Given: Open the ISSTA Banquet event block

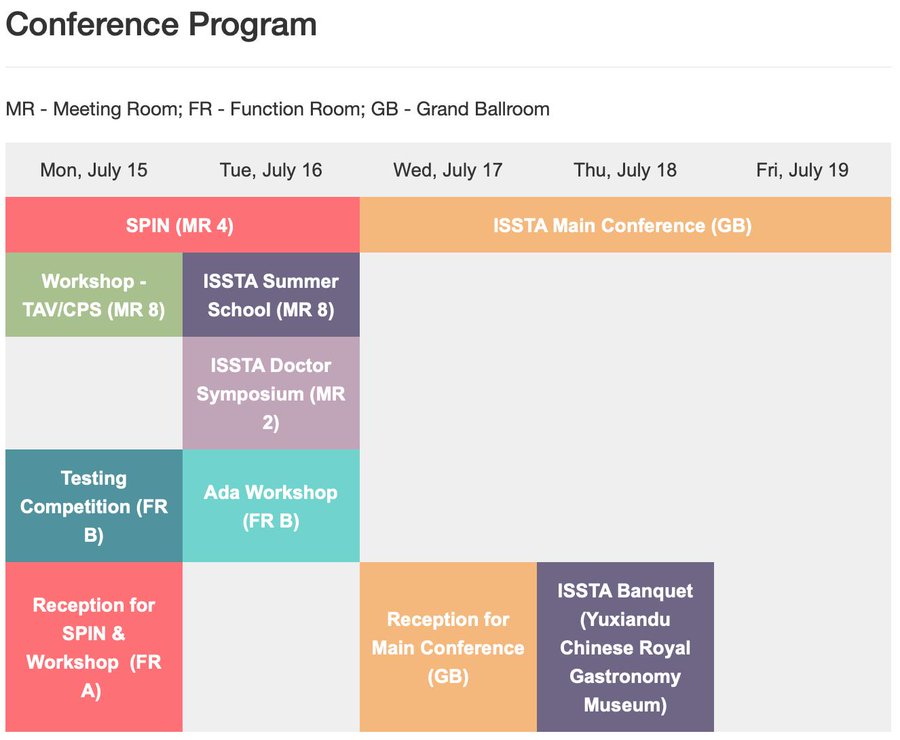Looking at the screenshot, I should (x=625, y=647).
